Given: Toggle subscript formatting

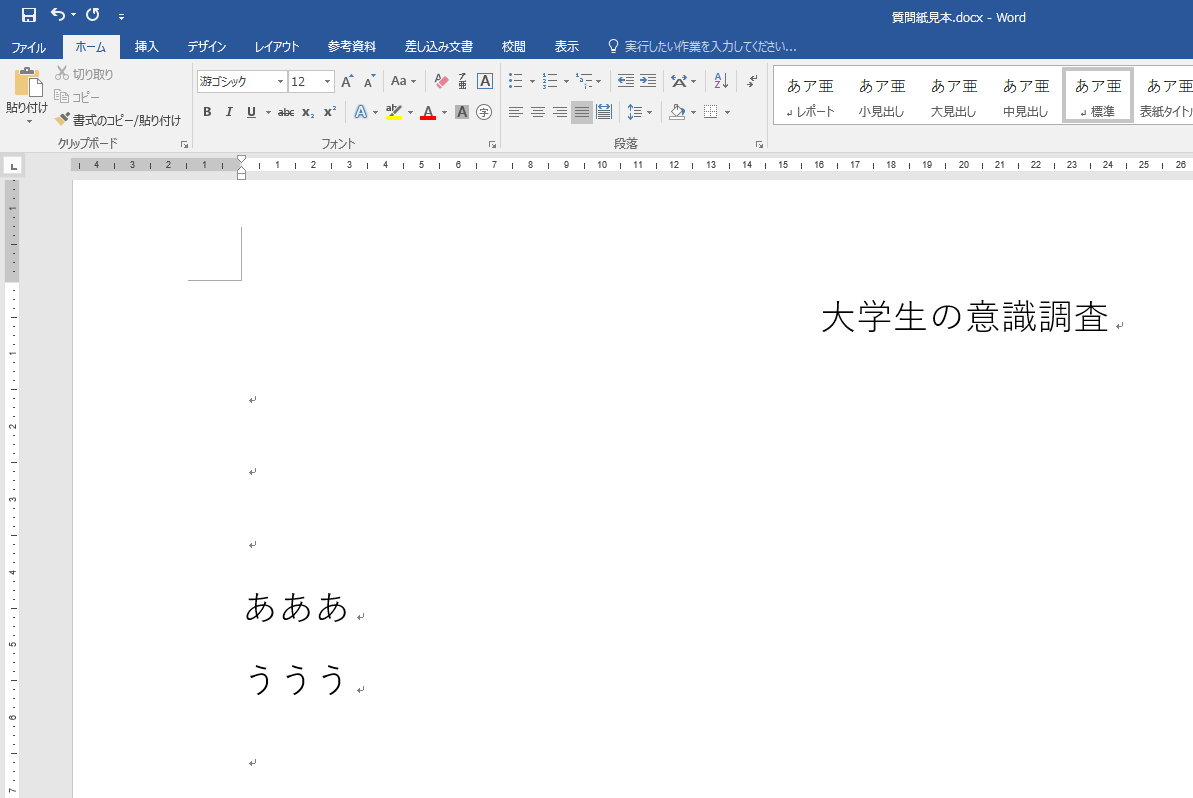Looking at the screenshot, I should 307,113.
